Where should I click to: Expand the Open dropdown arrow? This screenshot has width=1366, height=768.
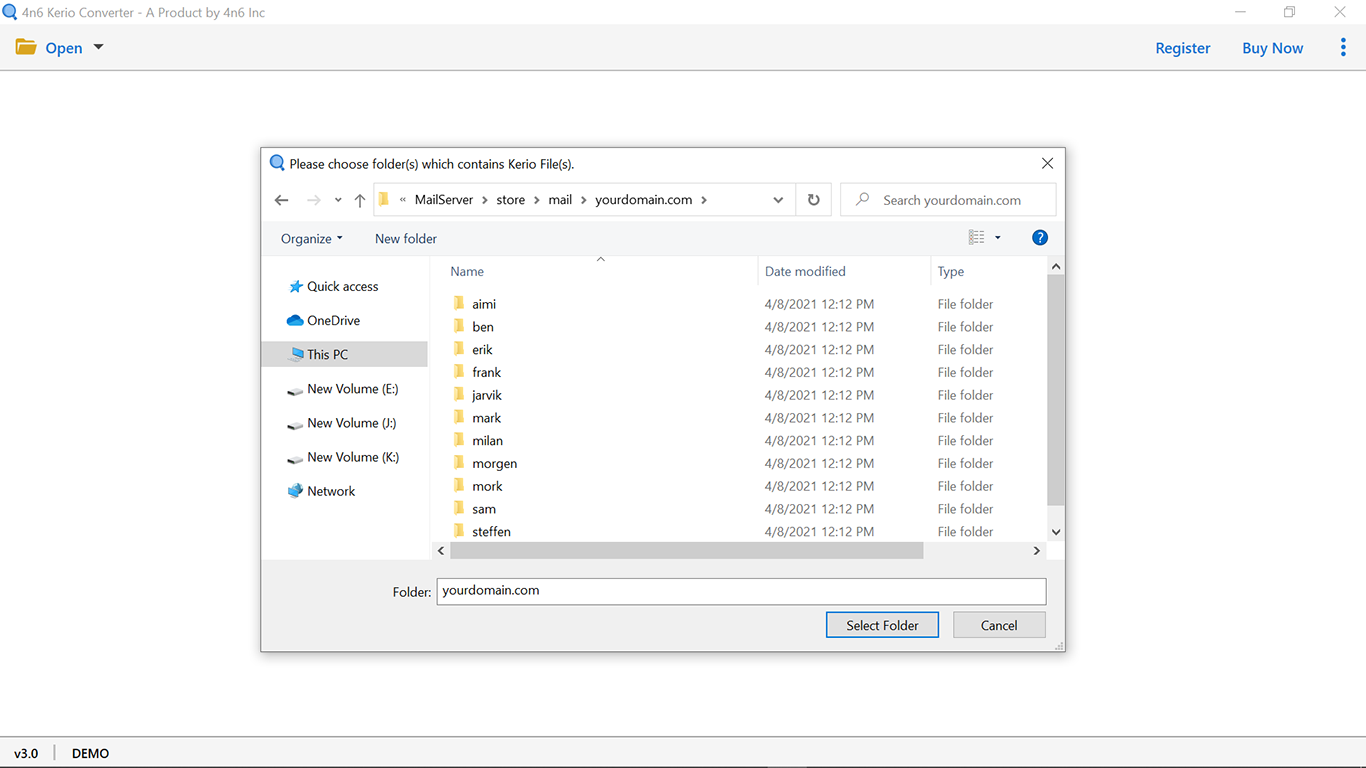98,47
